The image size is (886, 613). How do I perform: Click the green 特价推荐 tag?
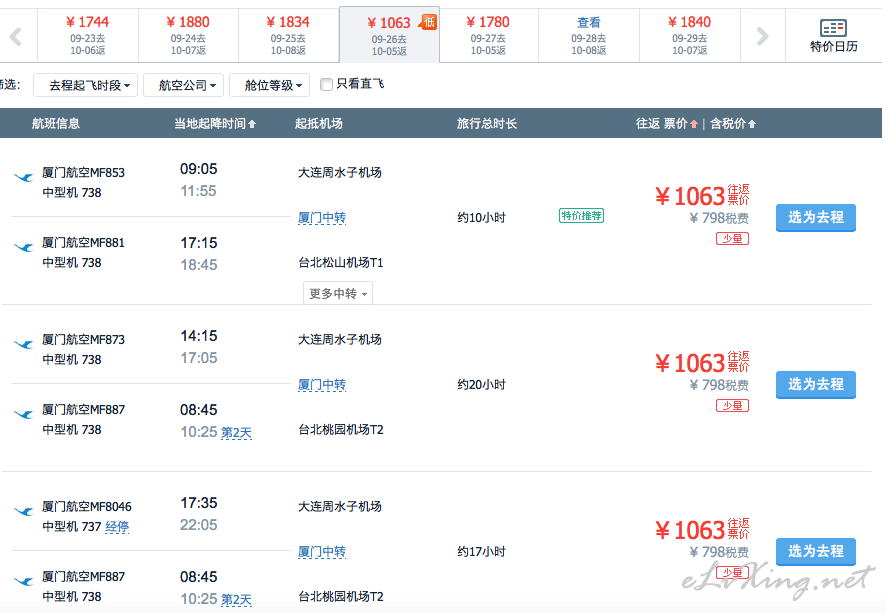click(x=581, y=216)
